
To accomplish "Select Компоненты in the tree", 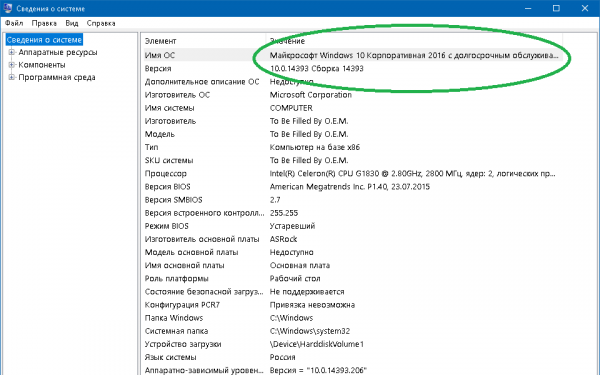I will coord(42,65).
